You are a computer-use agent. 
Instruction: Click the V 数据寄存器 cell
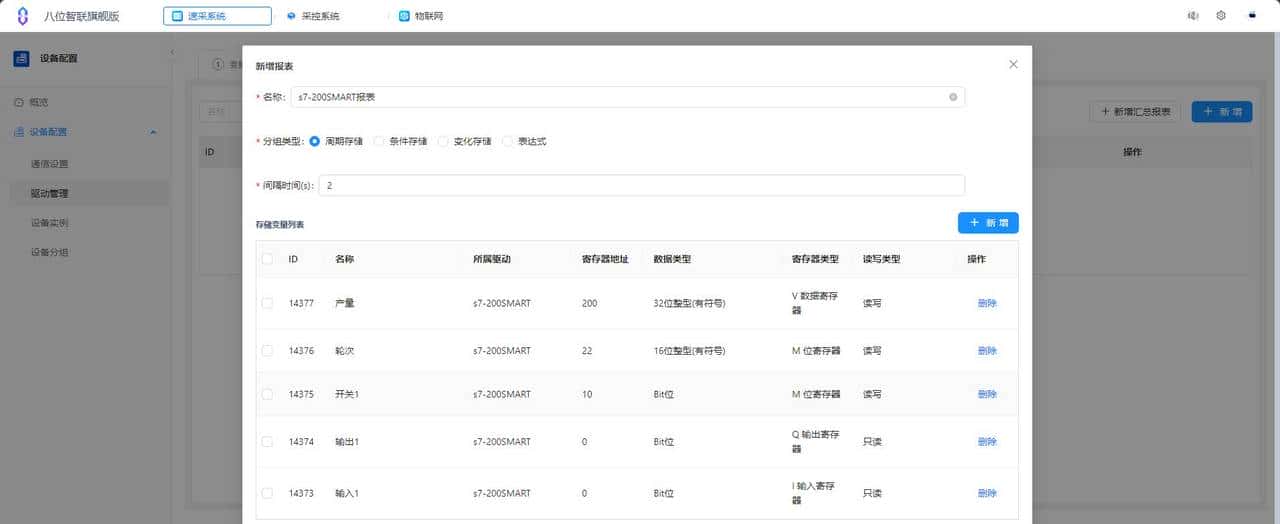coord(816,303)
